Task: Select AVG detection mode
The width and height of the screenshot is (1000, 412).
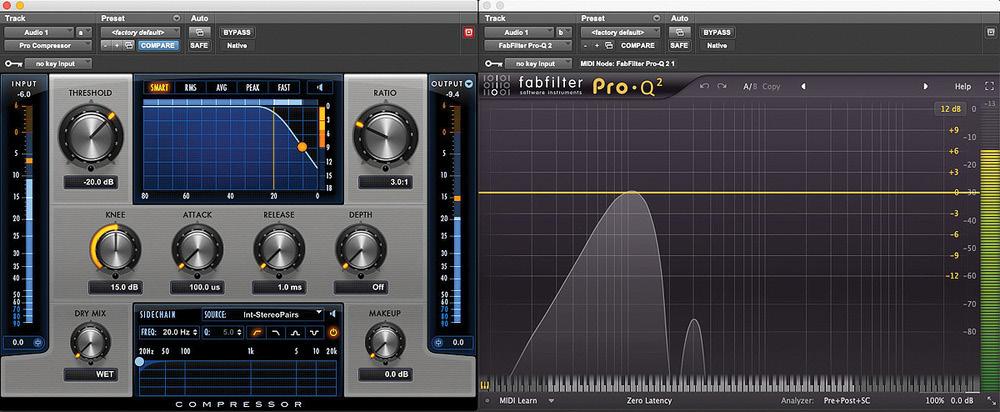Action: click(222, 87)
